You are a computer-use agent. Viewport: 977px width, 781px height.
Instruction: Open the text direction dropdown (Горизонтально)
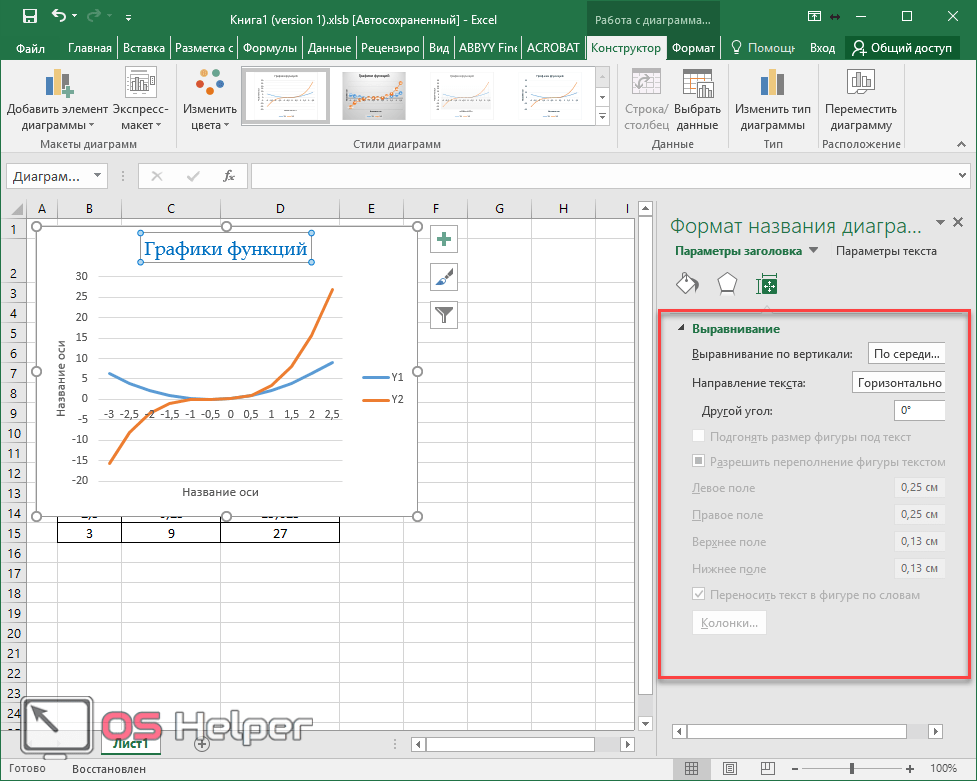click(898, 382)
